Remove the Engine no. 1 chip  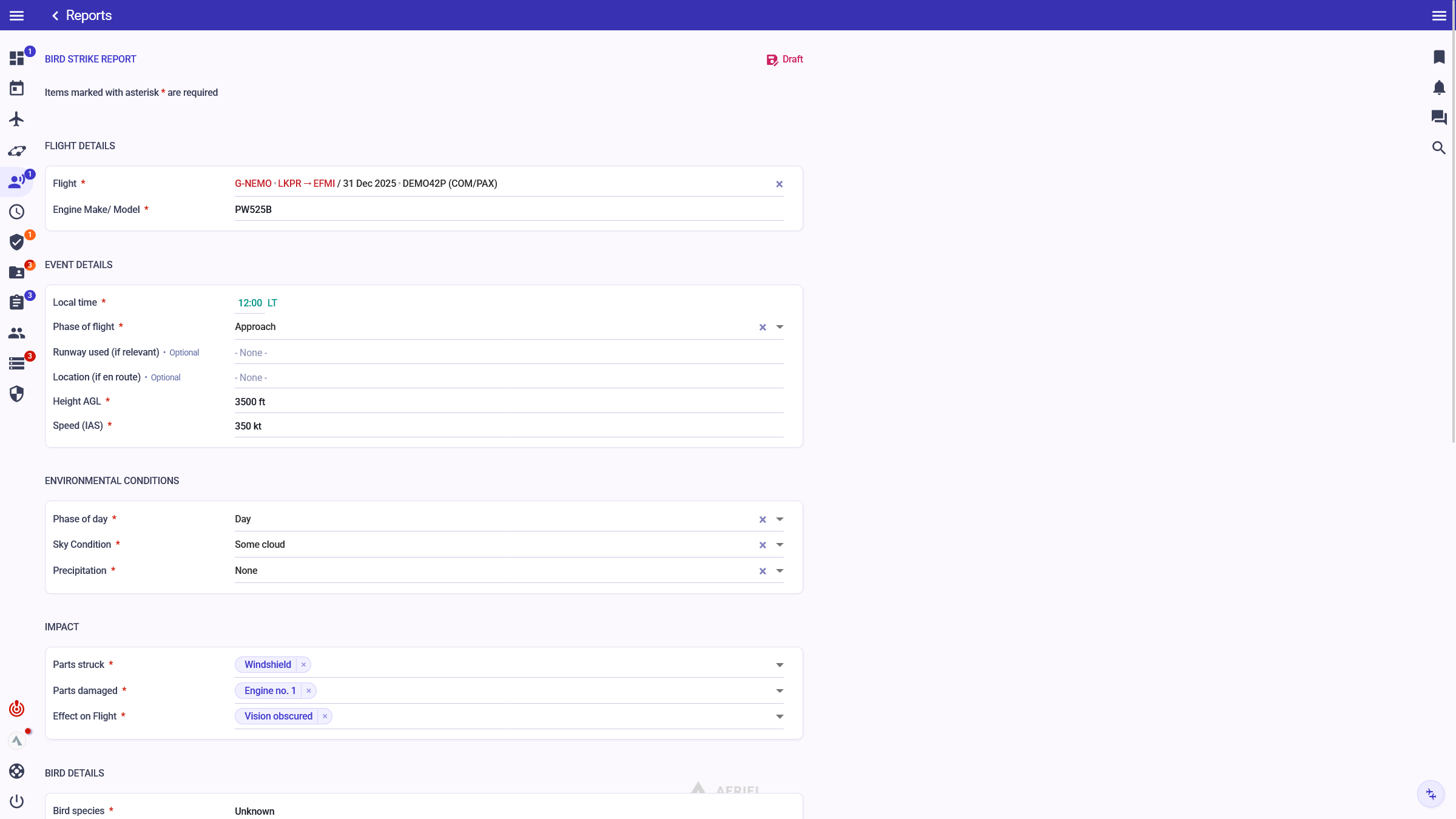[x=309, y=691]
